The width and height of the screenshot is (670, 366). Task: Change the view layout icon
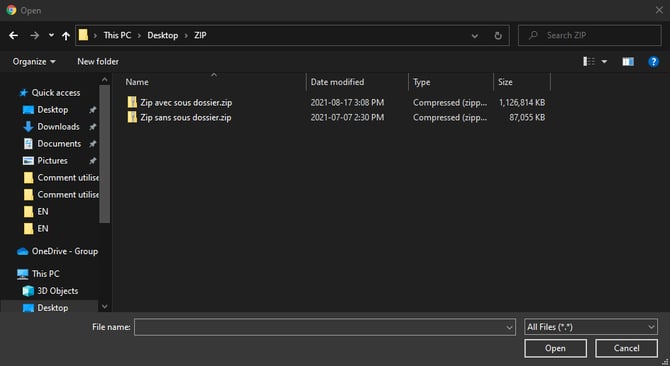tap(589, 61)
